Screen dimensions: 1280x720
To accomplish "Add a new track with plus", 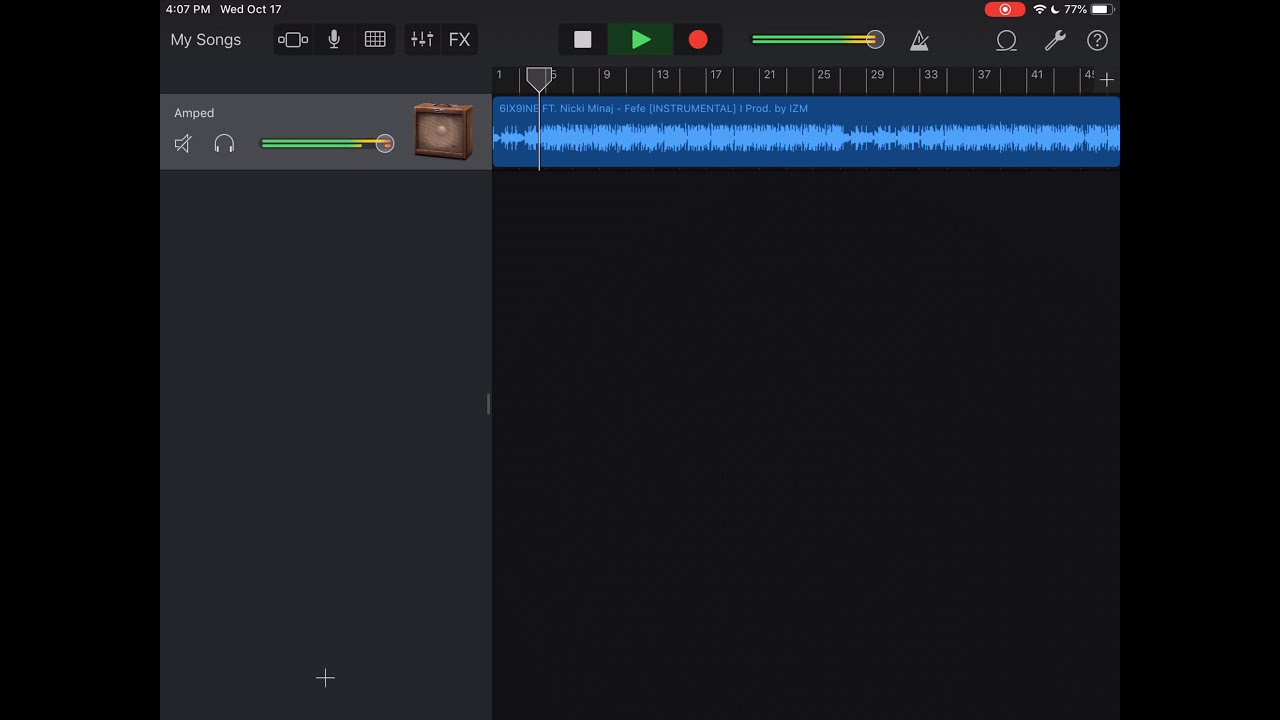I will (x=325, y=678).
